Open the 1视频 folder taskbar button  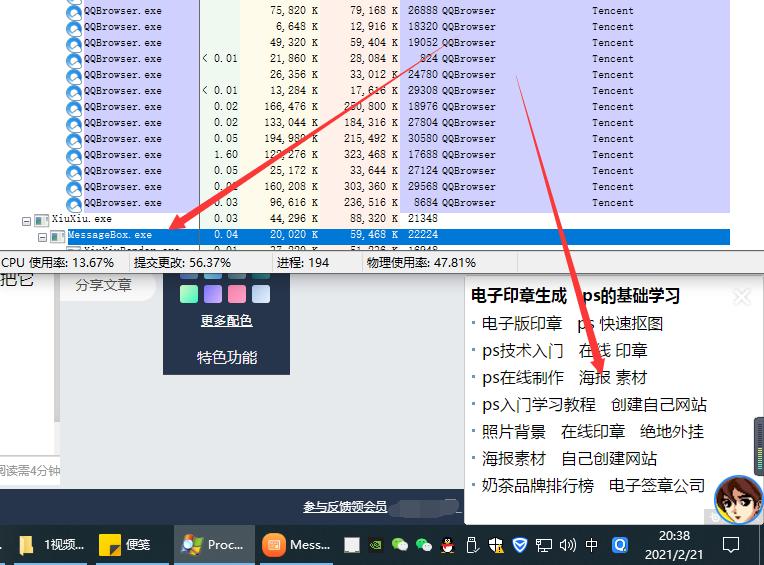click(x=52, y=545)
